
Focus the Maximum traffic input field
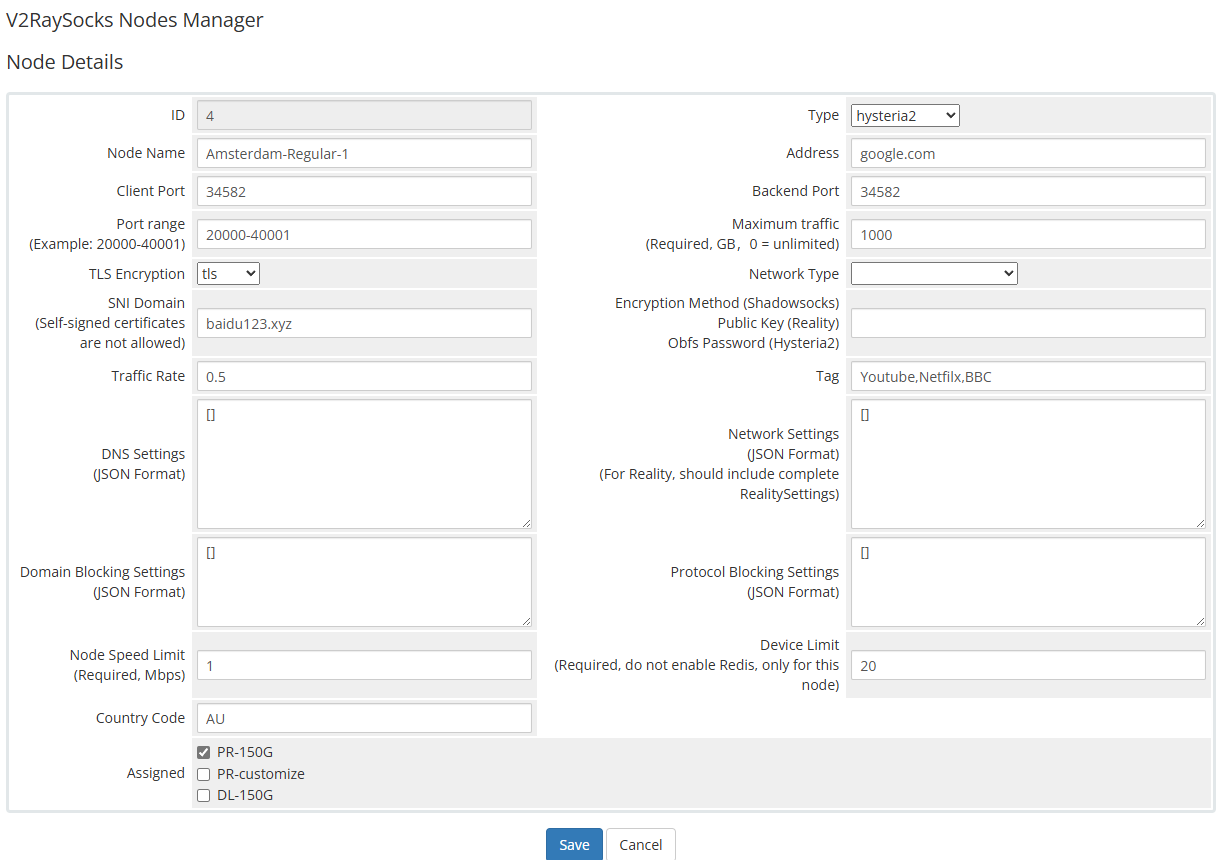(1028, 235)
